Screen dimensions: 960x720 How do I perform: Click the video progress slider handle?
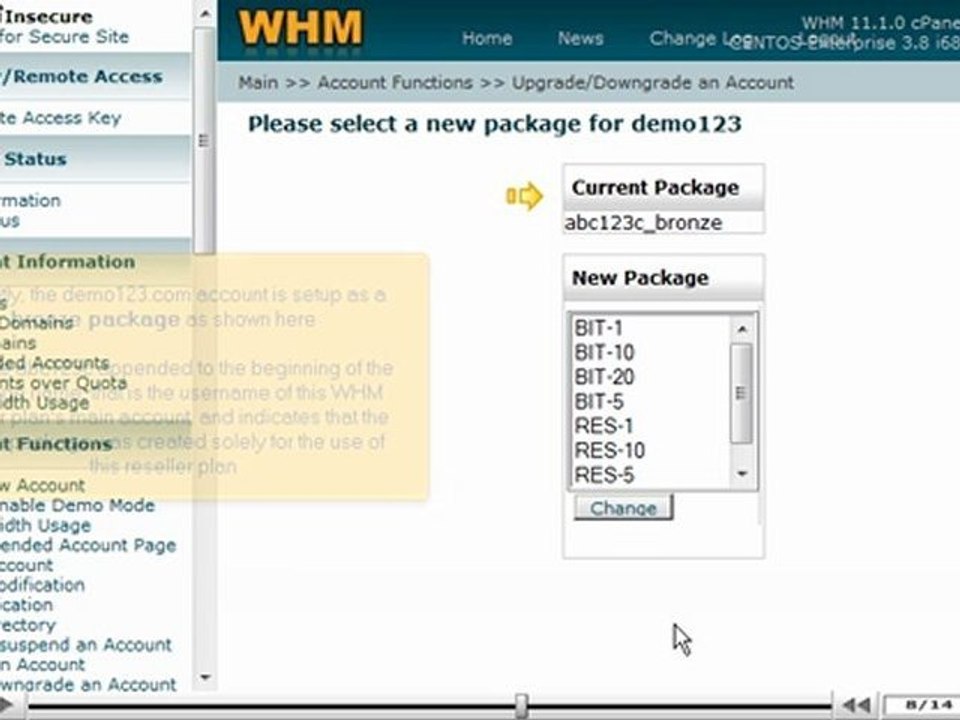(x=521, y=706)
